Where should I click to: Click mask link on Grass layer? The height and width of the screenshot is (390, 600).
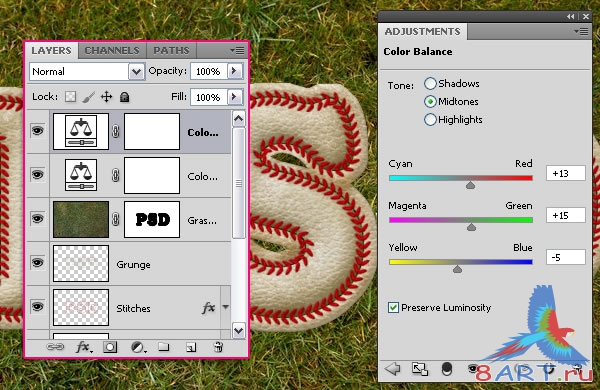click(116, 219)
